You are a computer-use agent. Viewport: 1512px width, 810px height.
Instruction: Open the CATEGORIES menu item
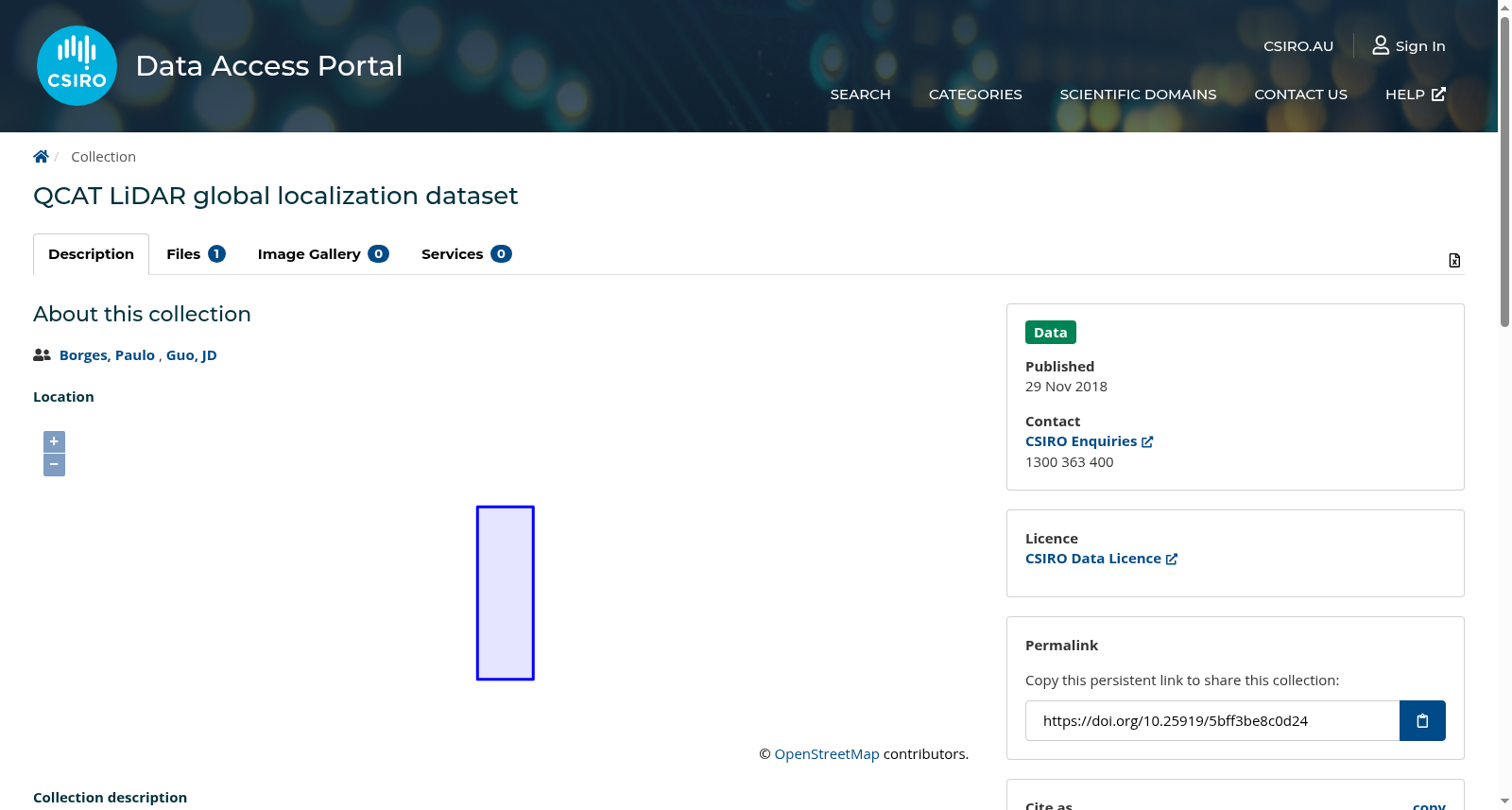tap(975, 95)
